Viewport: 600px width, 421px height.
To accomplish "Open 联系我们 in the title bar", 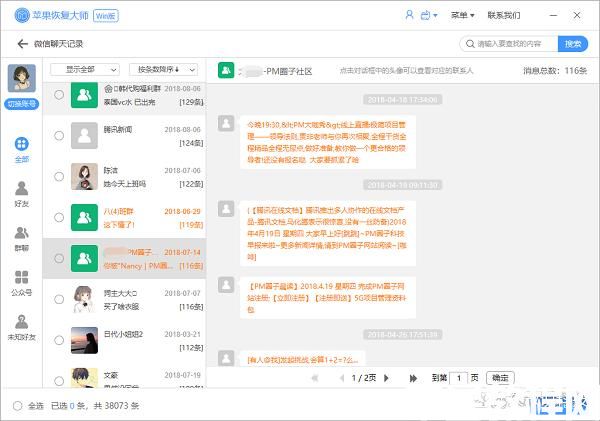I will (x=504, y=15).
